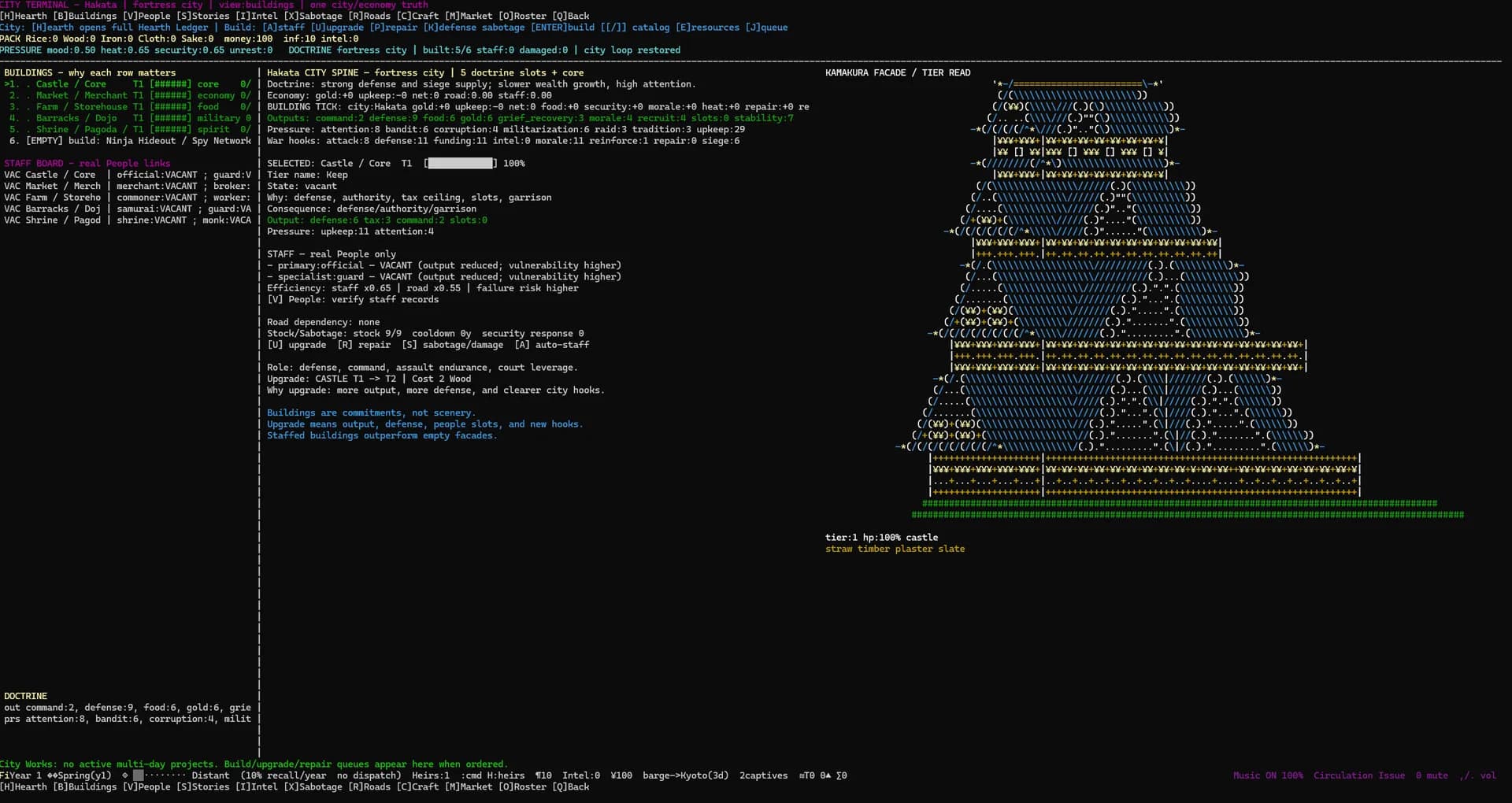Open [X]Sabotage in the bottom menu bar
1512x803 pixels.
tap(313, 787)
